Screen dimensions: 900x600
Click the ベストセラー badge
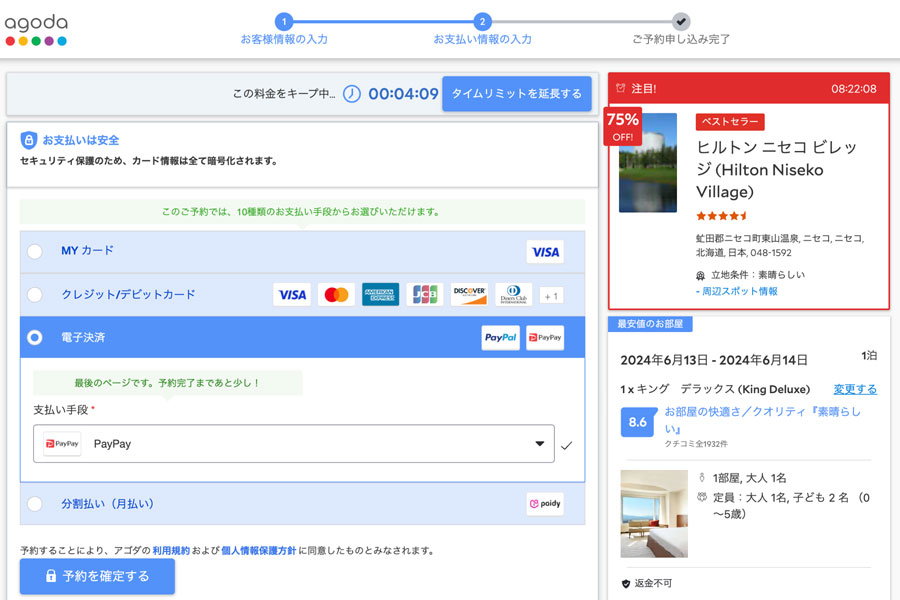click(x=730, y=122)
